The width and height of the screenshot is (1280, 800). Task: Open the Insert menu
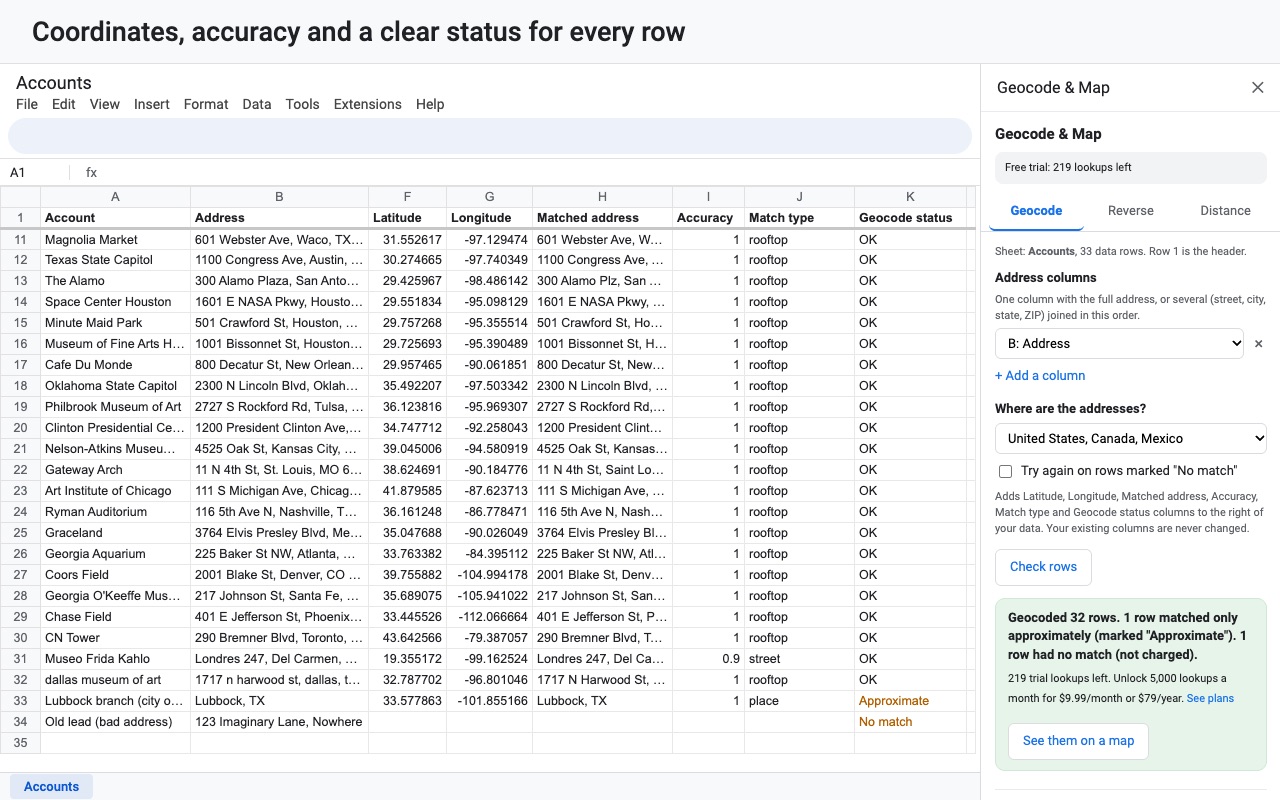click(152, 104)
